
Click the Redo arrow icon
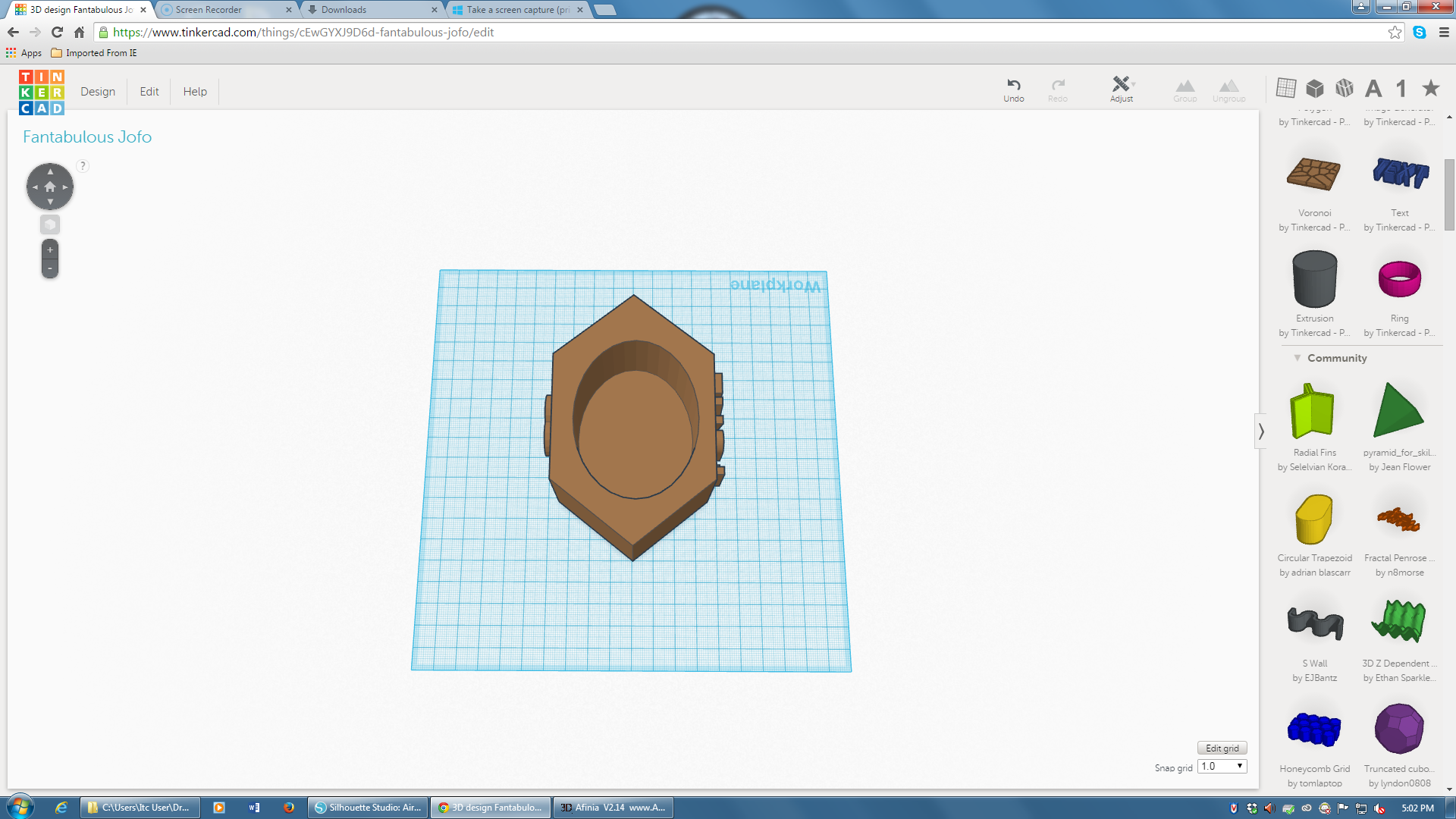(1058, 85)
